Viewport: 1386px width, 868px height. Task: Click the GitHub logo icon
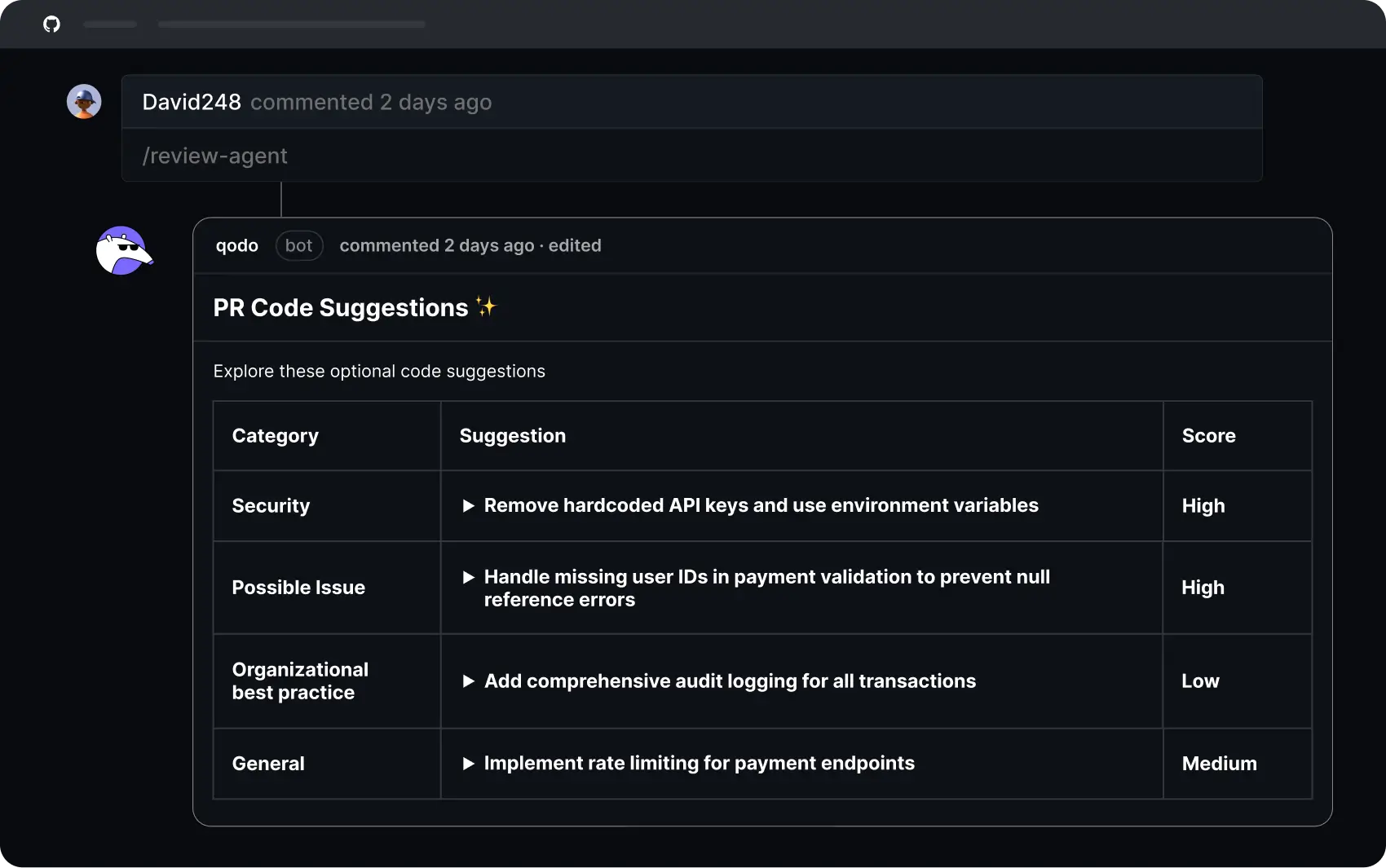(51, 24)
